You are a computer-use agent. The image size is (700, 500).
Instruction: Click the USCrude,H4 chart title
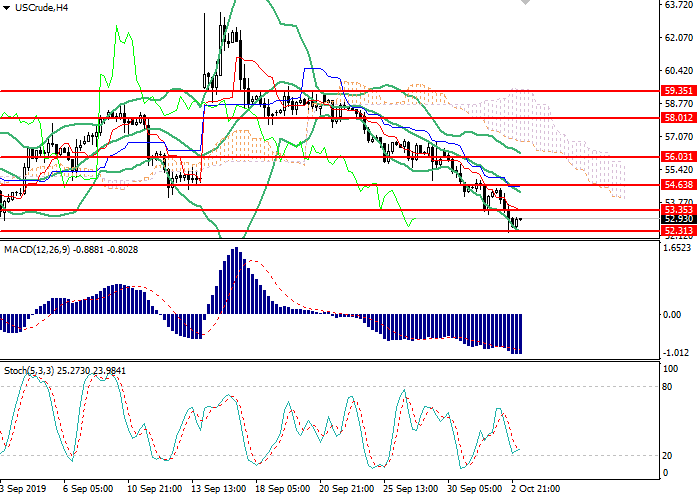[41, 8]
